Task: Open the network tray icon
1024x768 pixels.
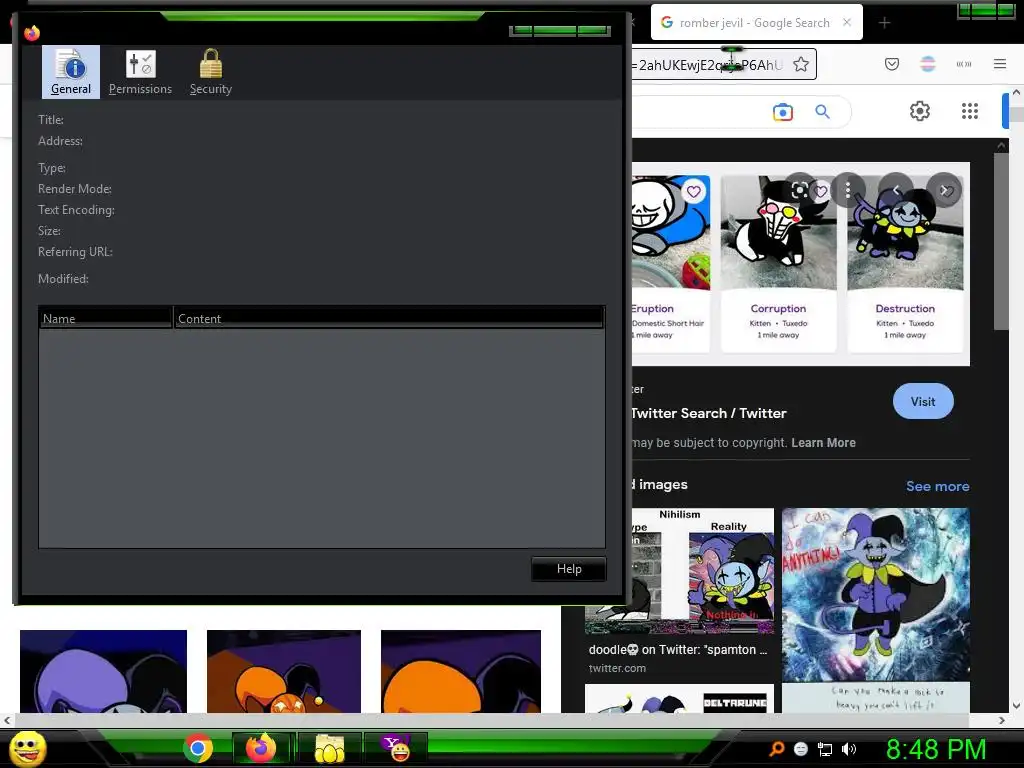Action: [x=825, y=749]
